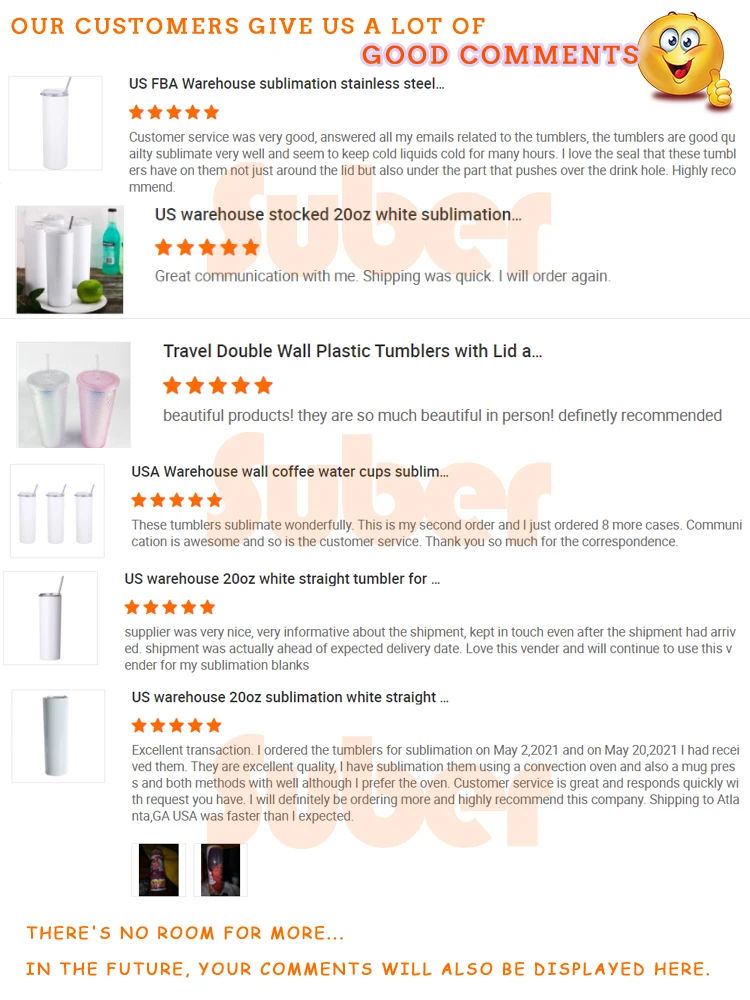Select the tumbler without straw thumbnail
Screen dimensions: 750x1000
tap(58, 736)
